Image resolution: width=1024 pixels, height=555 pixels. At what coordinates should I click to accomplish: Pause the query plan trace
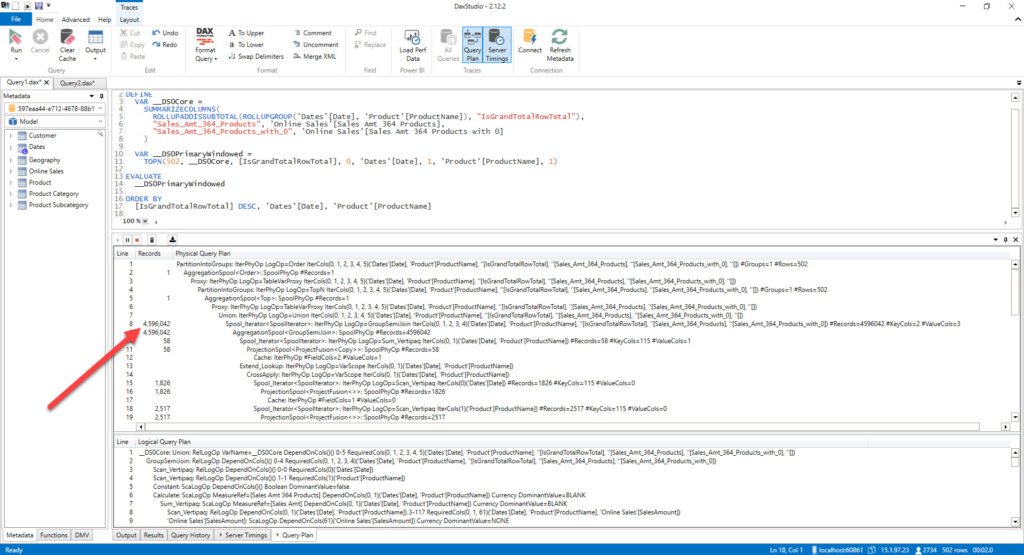click(127, 240)
